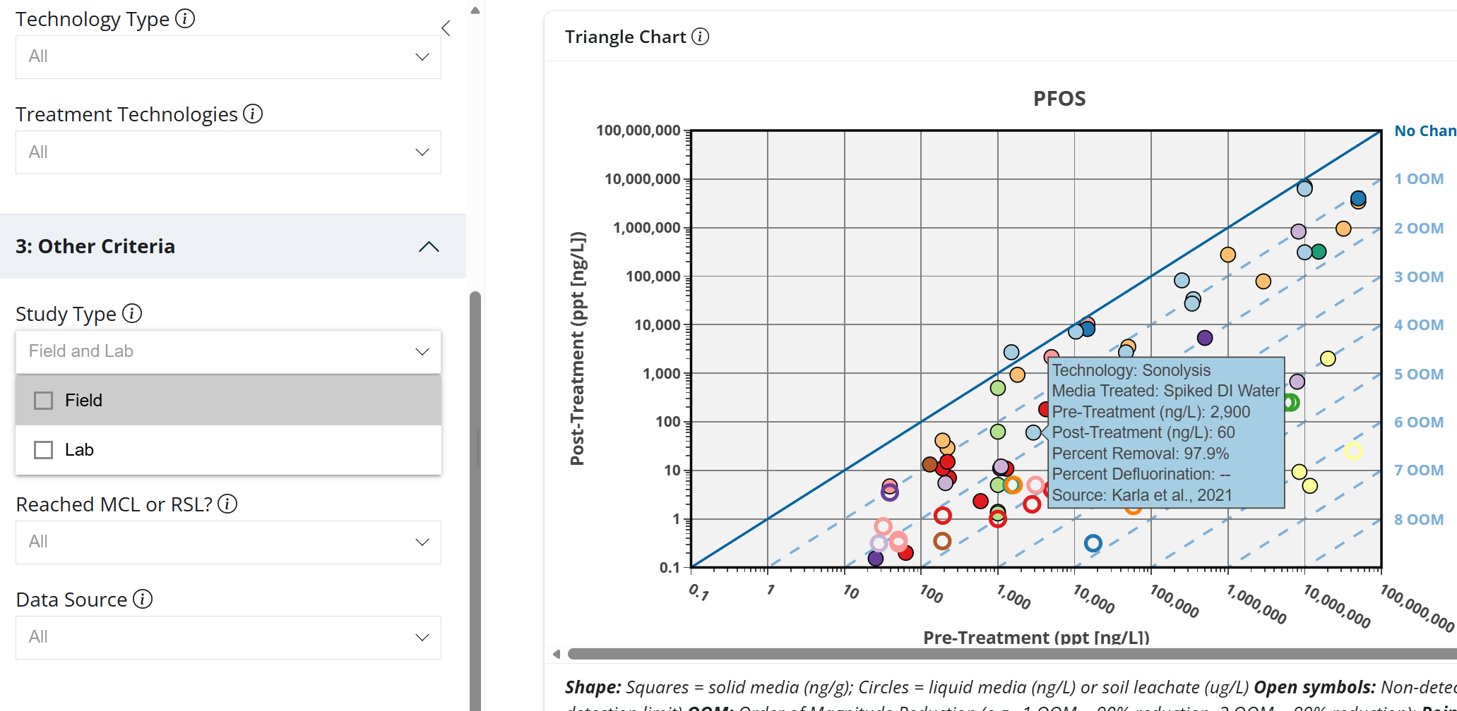Open the Data Source dropdown
This screenshot has width=1457, height=711.
pyautogui.click(x=228, y=637)
